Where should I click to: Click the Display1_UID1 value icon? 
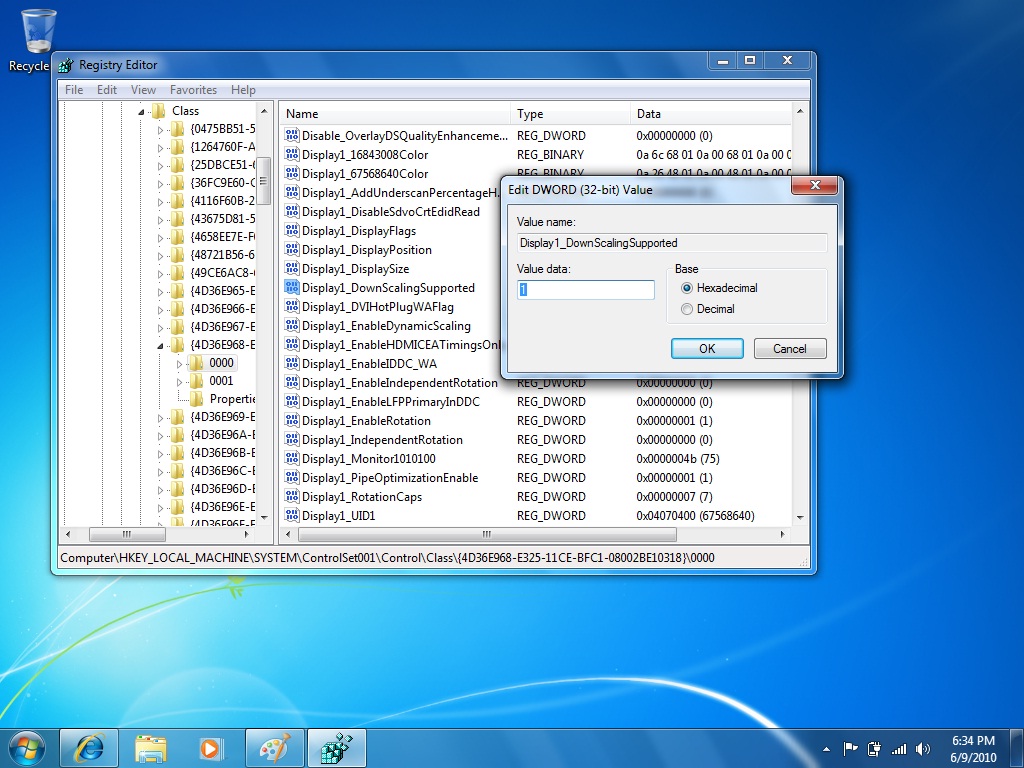pyautogui.click(x=292, y=515)
